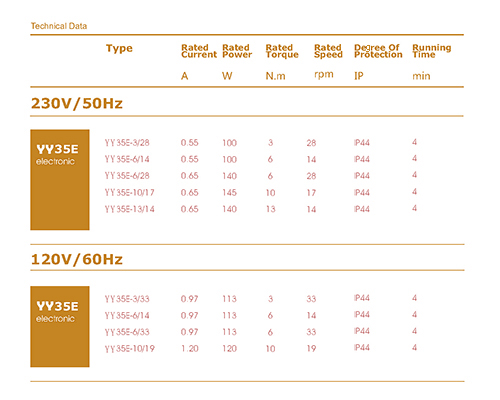
Task: Select type 'YY35E-3/28'
Action: [127, 143]
